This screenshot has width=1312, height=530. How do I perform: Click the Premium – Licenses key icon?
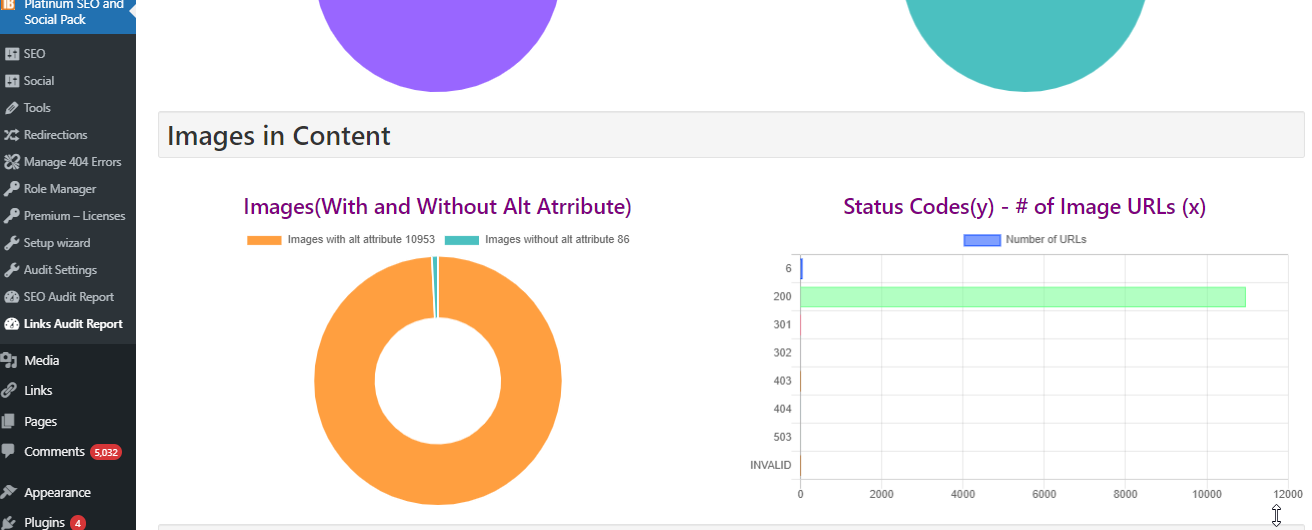(x=12, y=216)
